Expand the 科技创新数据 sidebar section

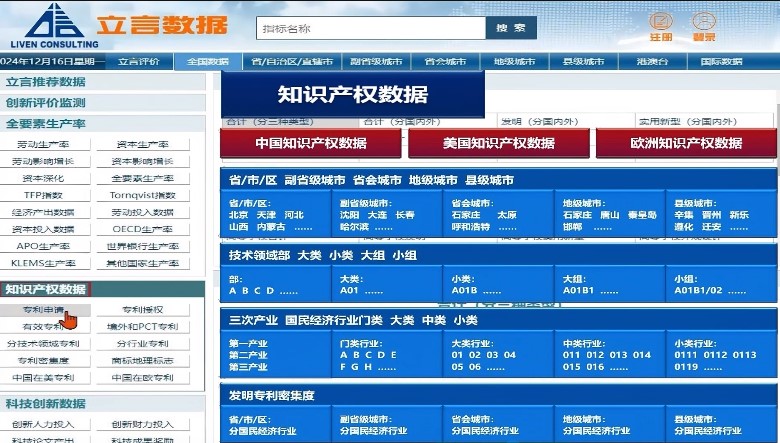click(x=46, y=404)
